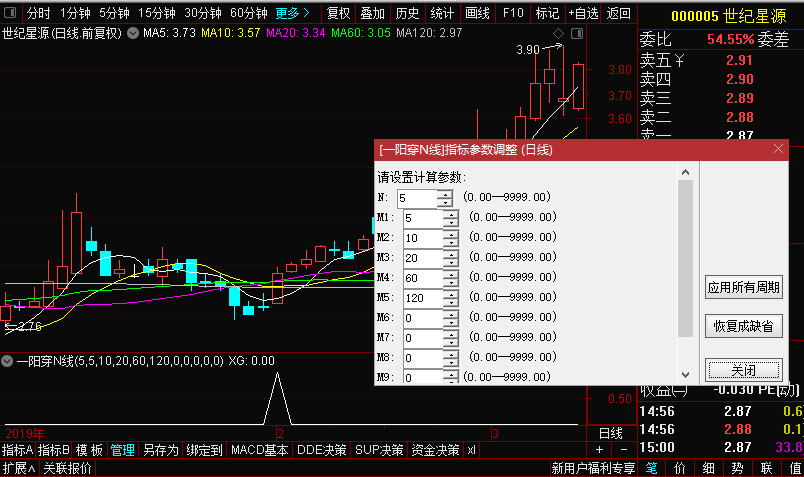This screenshot has height=477, width=804.
Task: Add stock via +自选 button
Action: 584,13
